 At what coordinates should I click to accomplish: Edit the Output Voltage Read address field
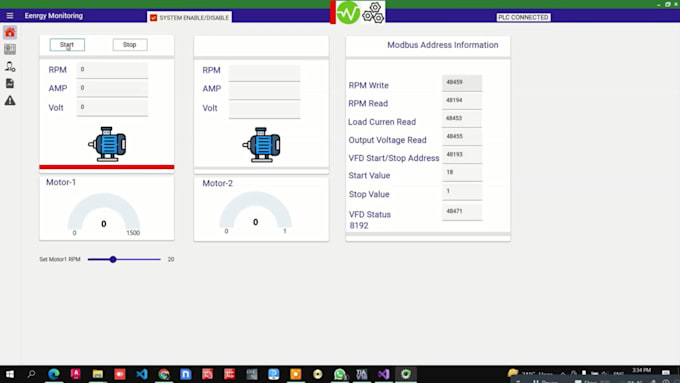pos(462,137)
